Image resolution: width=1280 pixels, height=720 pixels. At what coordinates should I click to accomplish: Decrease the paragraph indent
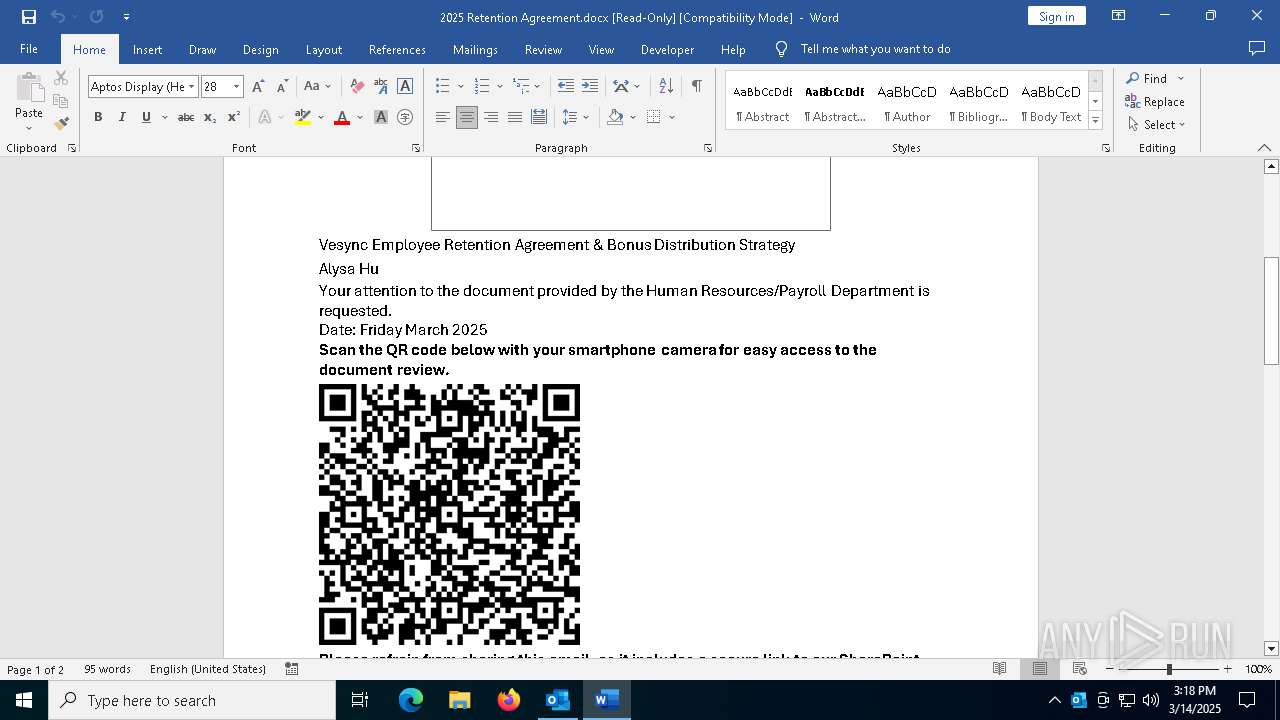(x=566, y=87)
